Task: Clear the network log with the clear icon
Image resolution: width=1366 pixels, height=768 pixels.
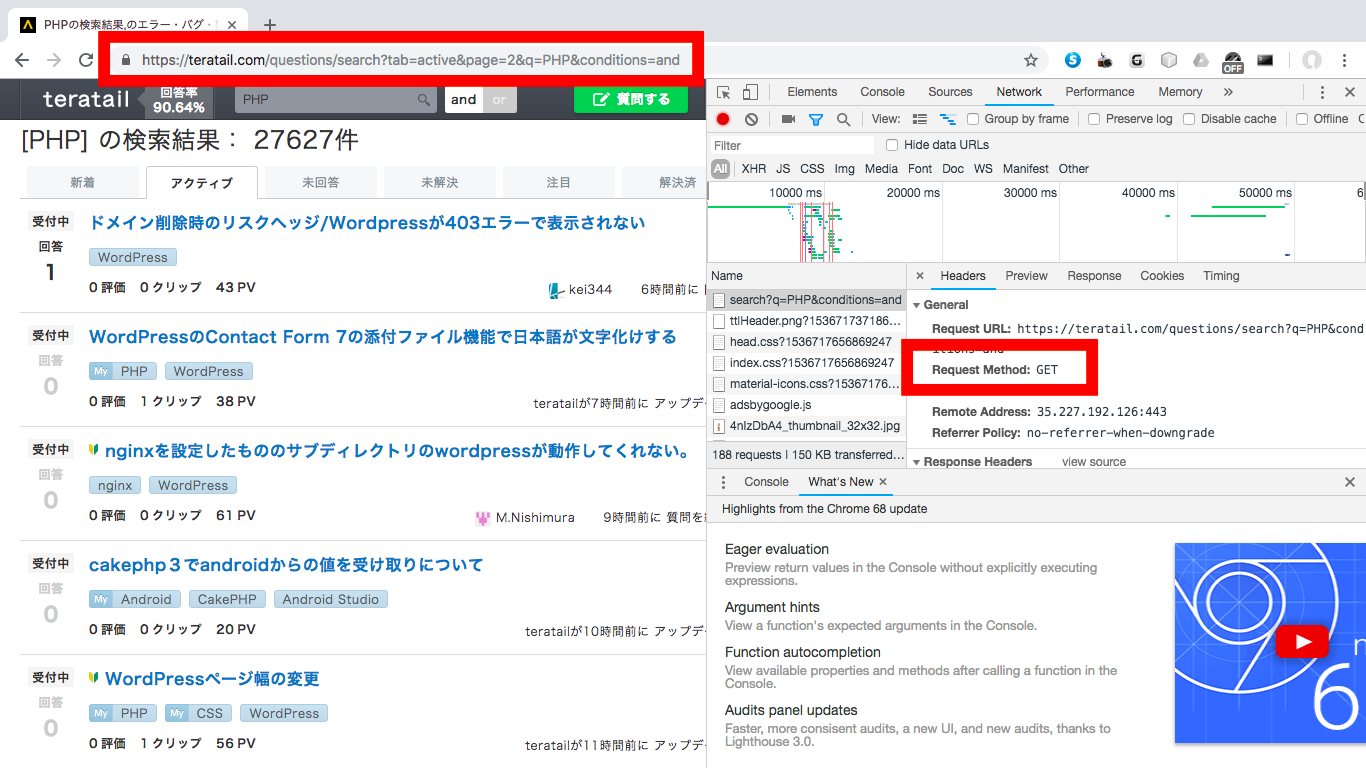Action: tap(749, 119)
